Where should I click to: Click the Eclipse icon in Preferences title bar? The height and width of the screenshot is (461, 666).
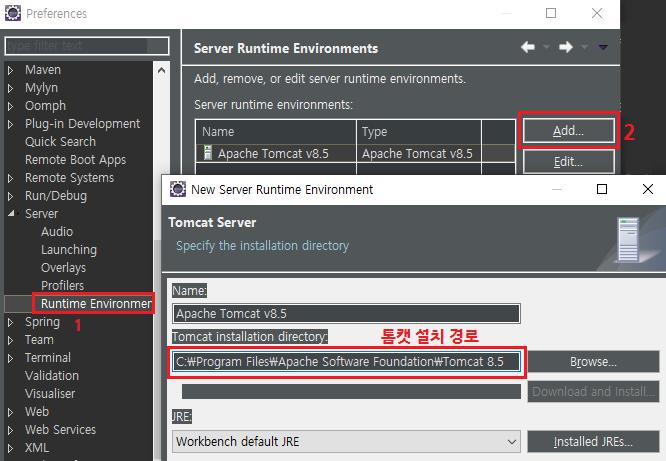point(13,13)
